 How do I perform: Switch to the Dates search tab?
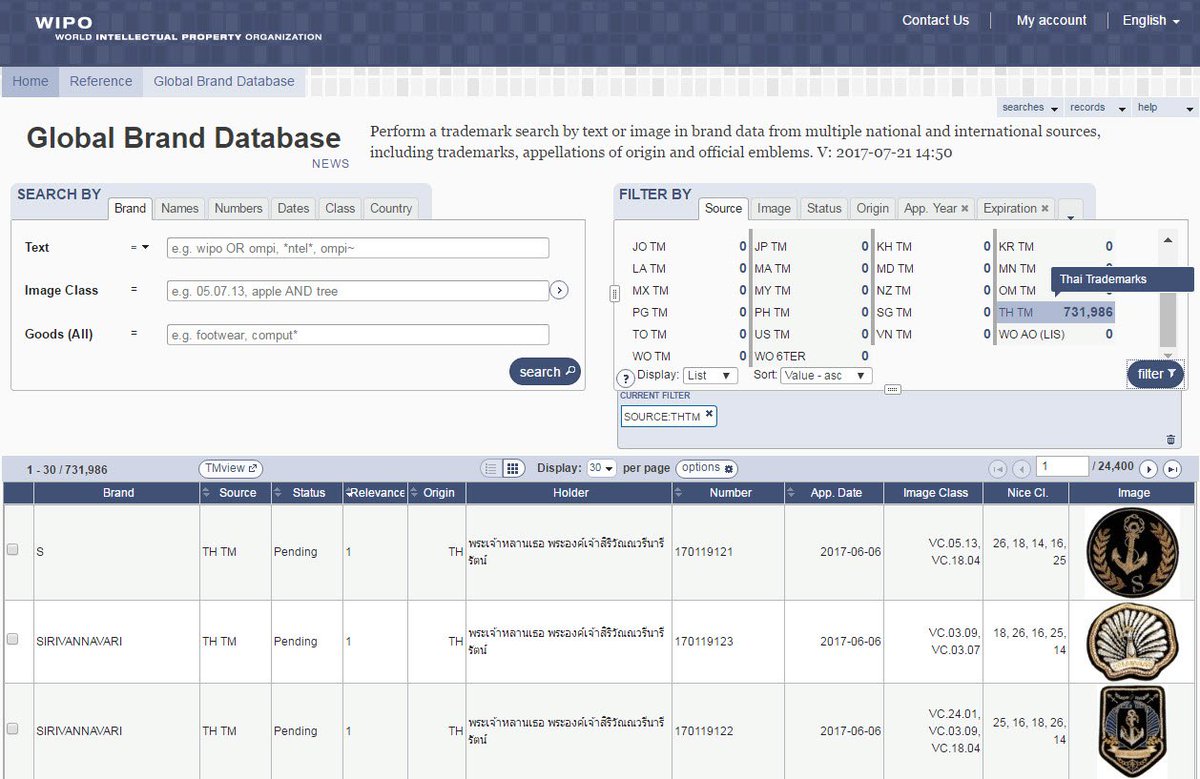coord(293,208)
